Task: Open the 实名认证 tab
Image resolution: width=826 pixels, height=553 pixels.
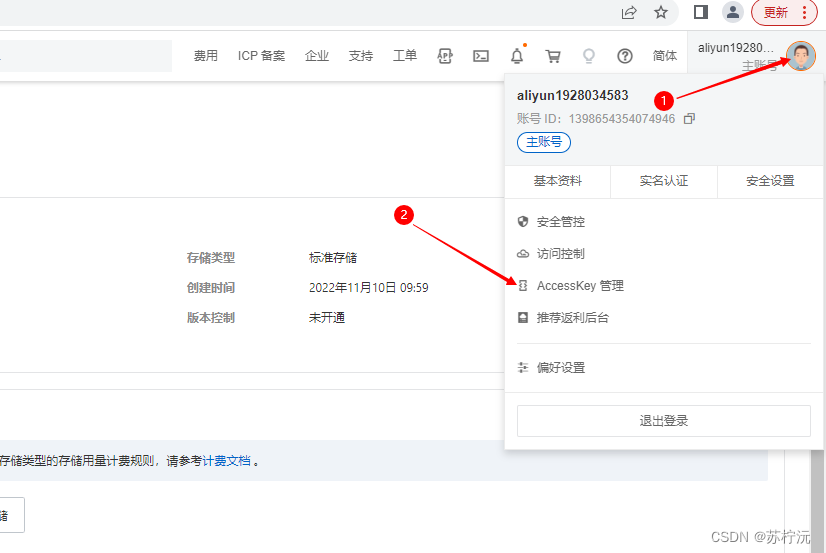Action: coord(664,181)
